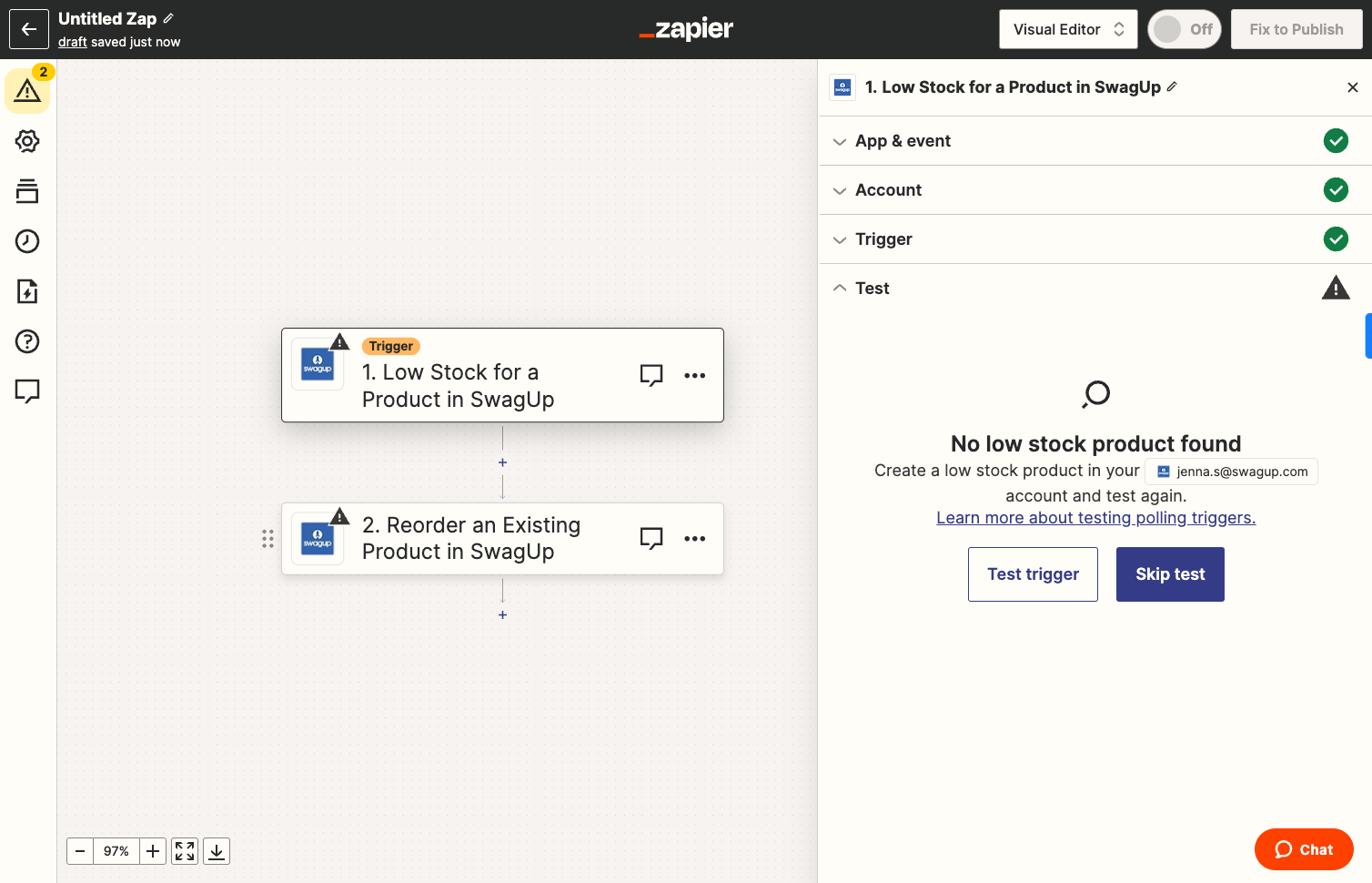The width and height of the screenshot is (1372, 883).
Task: Add step after Reorder an Existing Product
Action: pyautogui.click(x=502, y=614)
